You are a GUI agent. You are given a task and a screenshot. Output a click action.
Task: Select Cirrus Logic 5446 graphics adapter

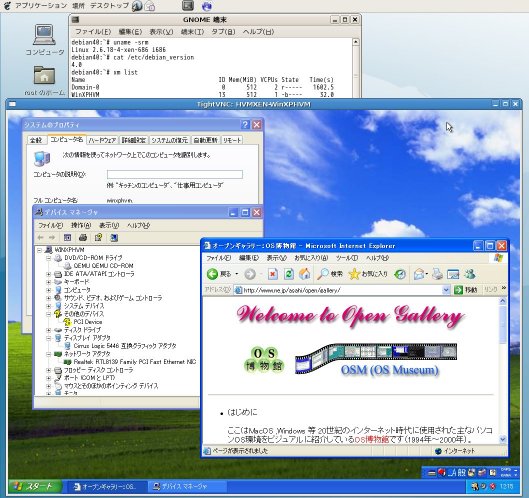[x=125, y=346]
